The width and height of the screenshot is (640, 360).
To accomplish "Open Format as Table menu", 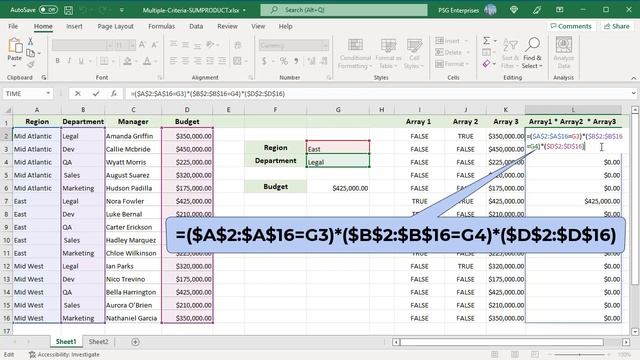I will [388, 53].
